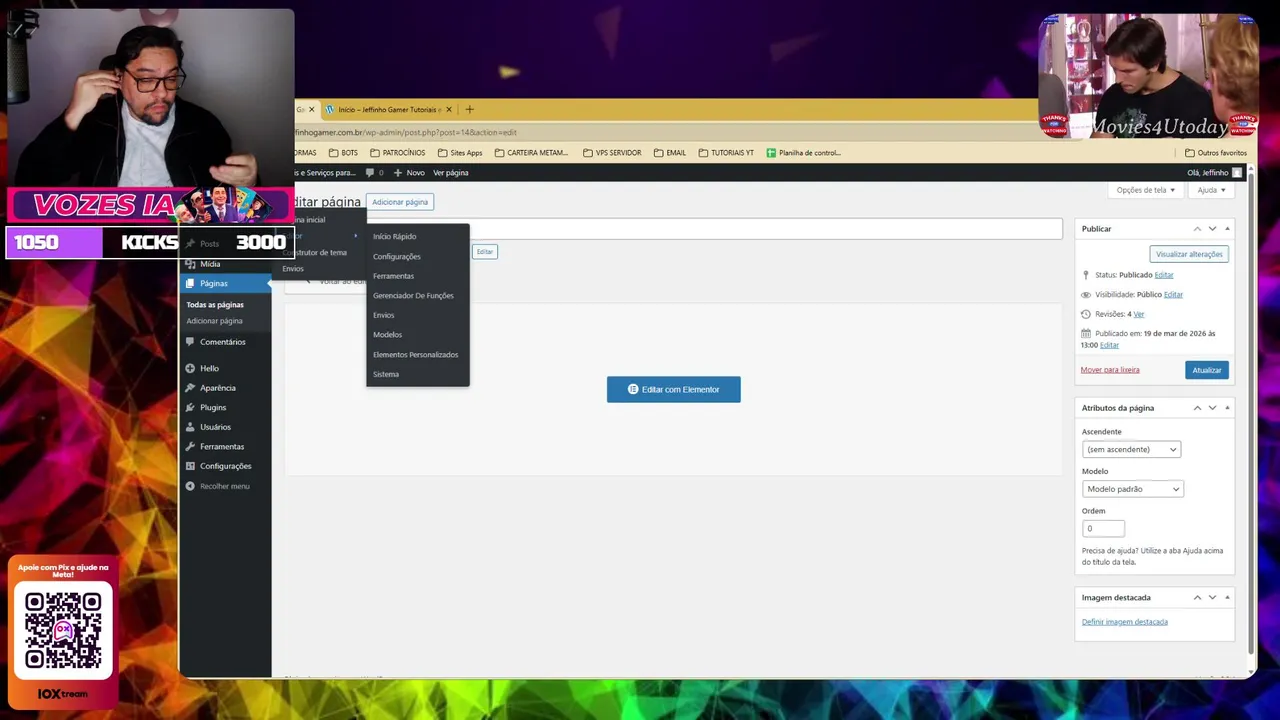Open the Ascendente parent dropdown

1131,449
